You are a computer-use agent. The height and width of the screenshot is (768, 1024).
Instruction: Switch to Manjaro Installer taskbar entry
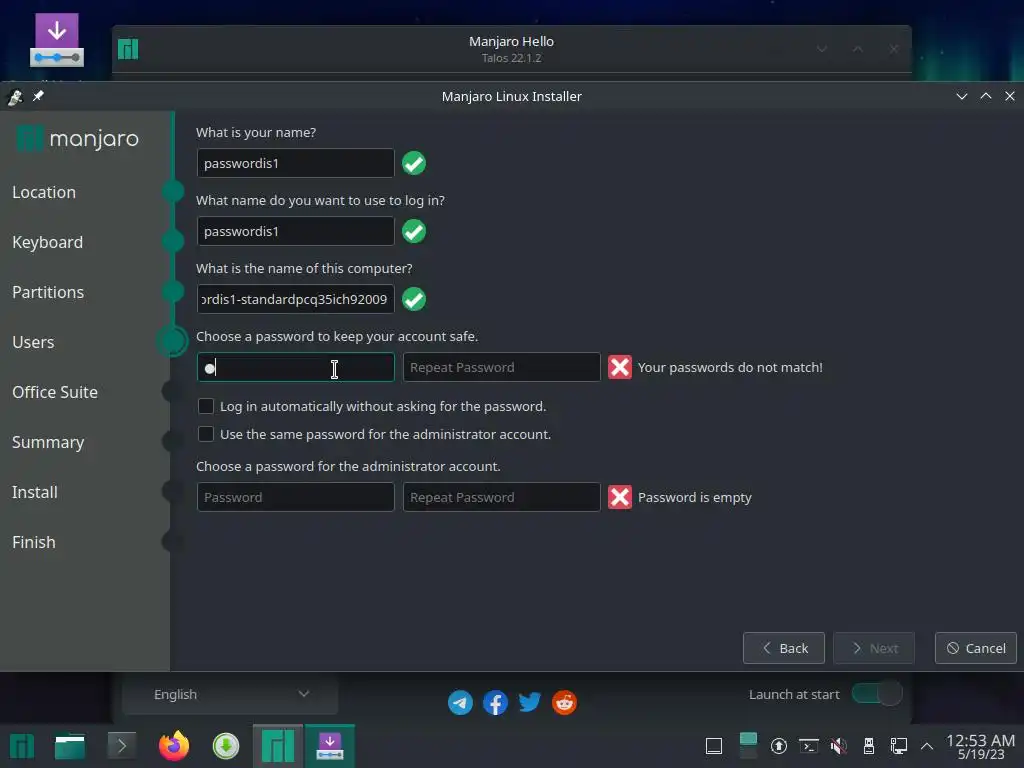330,746
